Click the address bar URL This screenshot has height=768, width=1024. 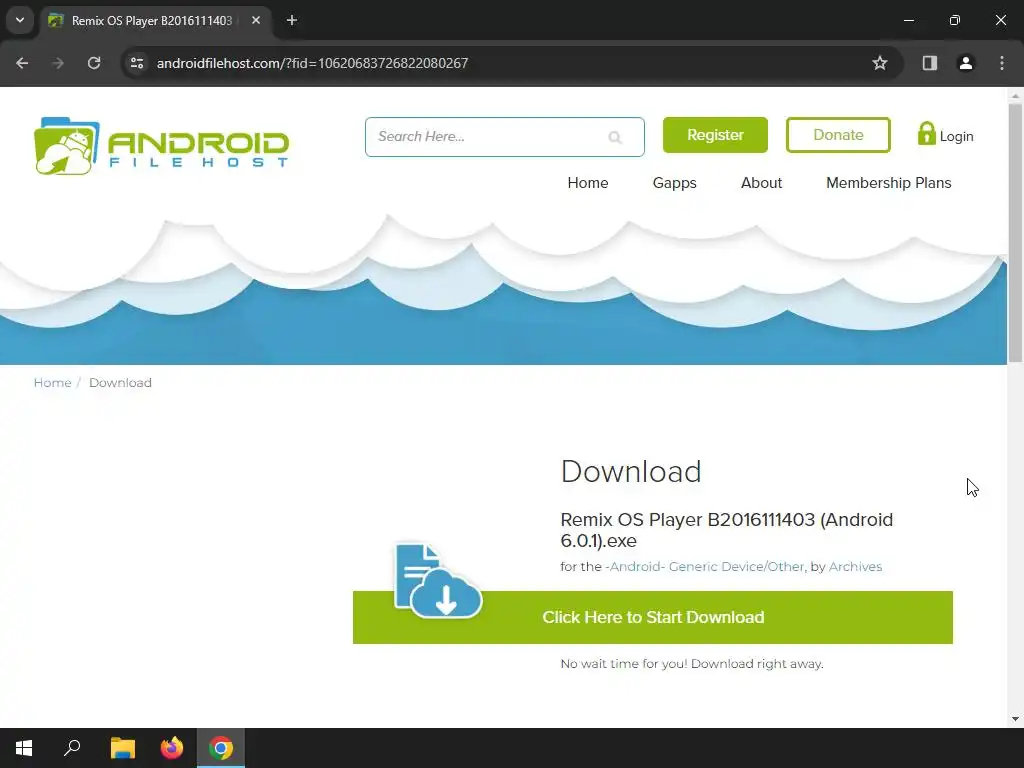312,63
